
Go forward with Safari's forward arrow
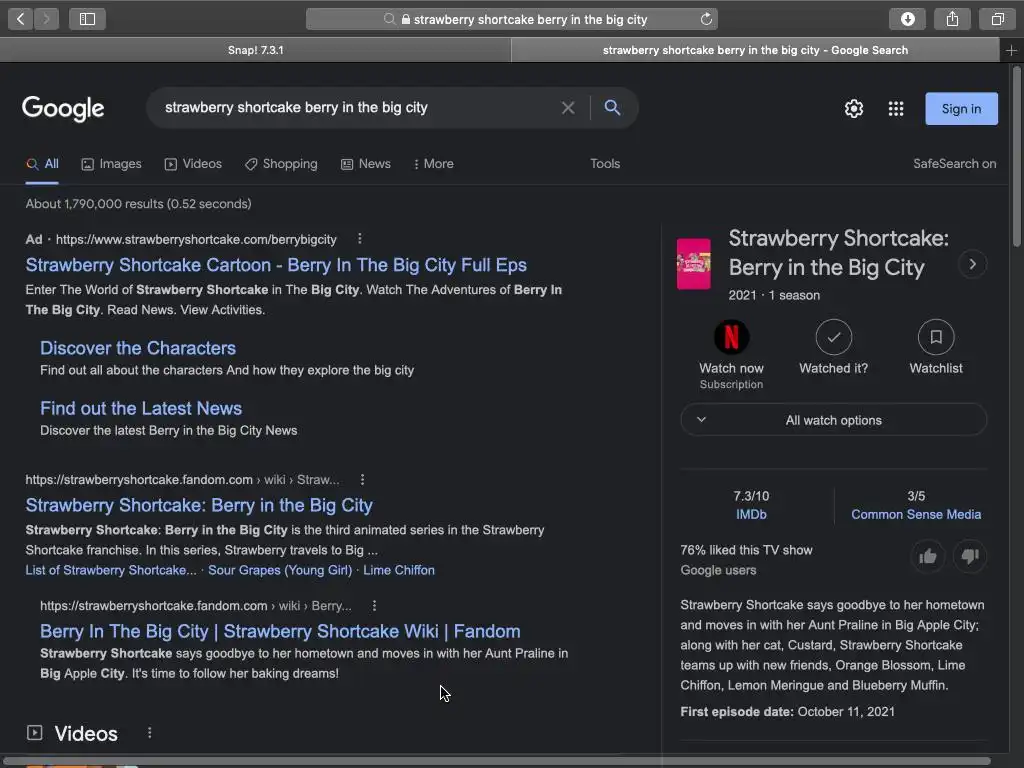click(46, 19)
